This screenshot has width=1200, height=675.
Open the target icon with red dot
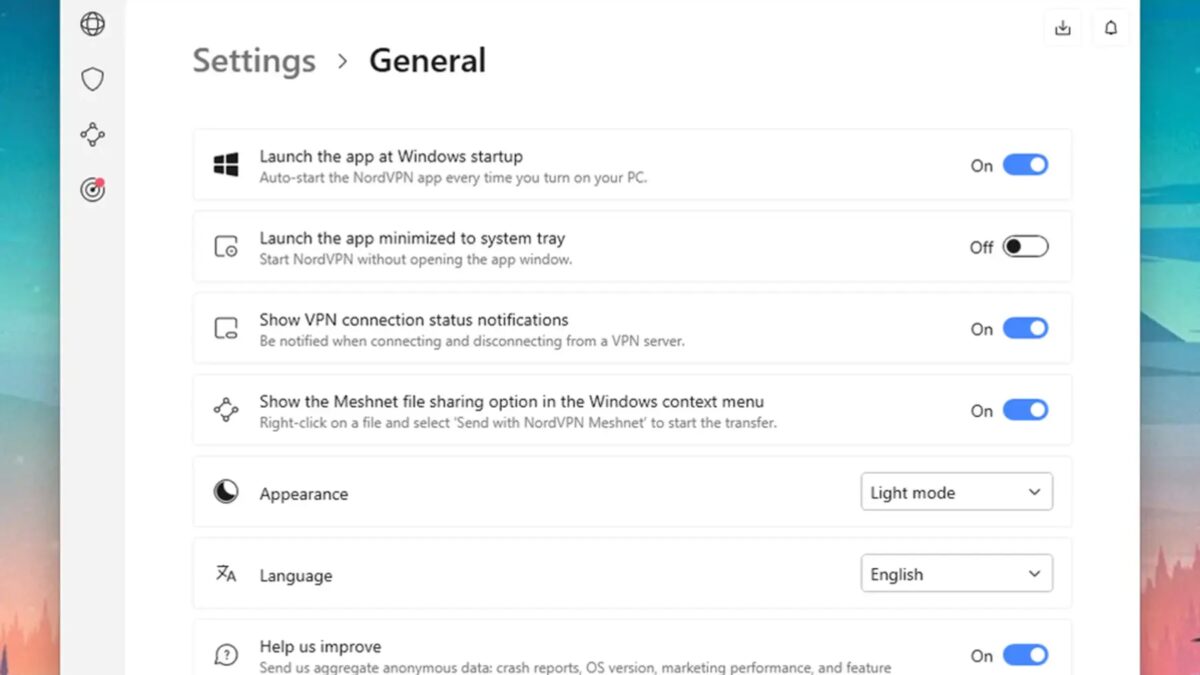[x=93, y=189]
